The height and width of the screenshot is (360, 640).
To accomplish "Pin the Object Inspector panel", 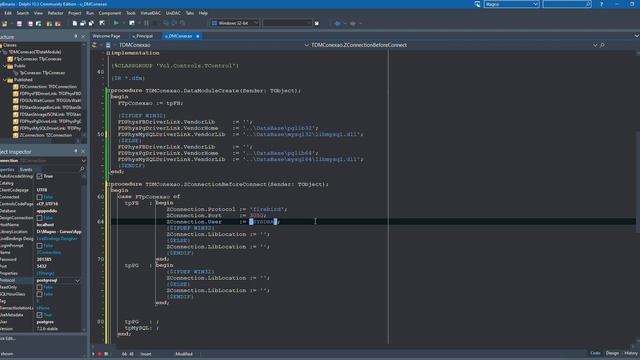I will [76, 151].
